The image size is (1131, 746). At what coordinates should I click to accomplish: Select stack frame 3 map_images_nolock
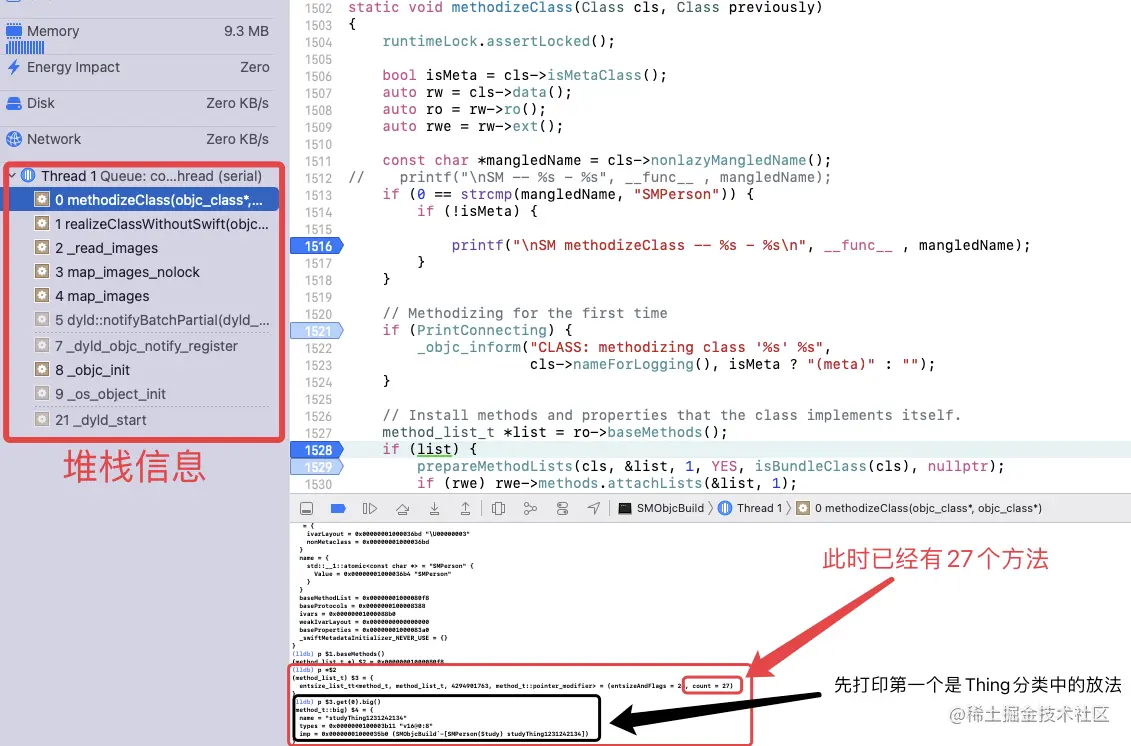coord(144,272)
